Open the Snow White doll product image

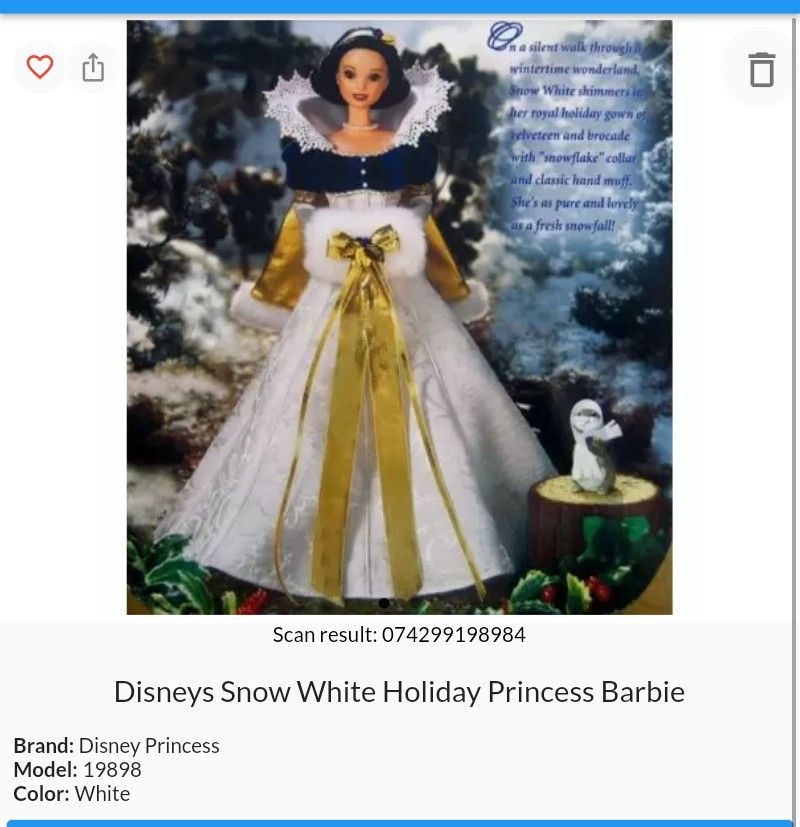(399, 317)
